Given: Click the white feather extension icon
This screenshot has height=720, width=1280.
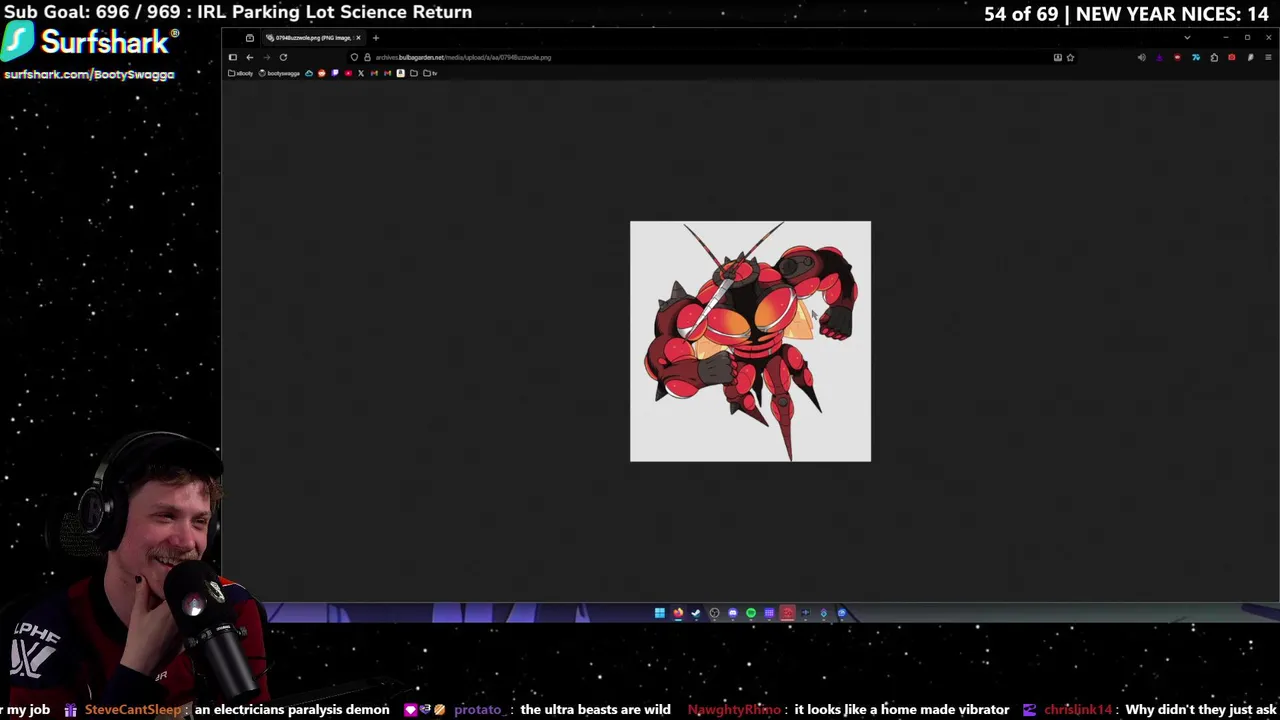Looking at the screenshot, I should pyautogui.click(x=1250, y=58).
